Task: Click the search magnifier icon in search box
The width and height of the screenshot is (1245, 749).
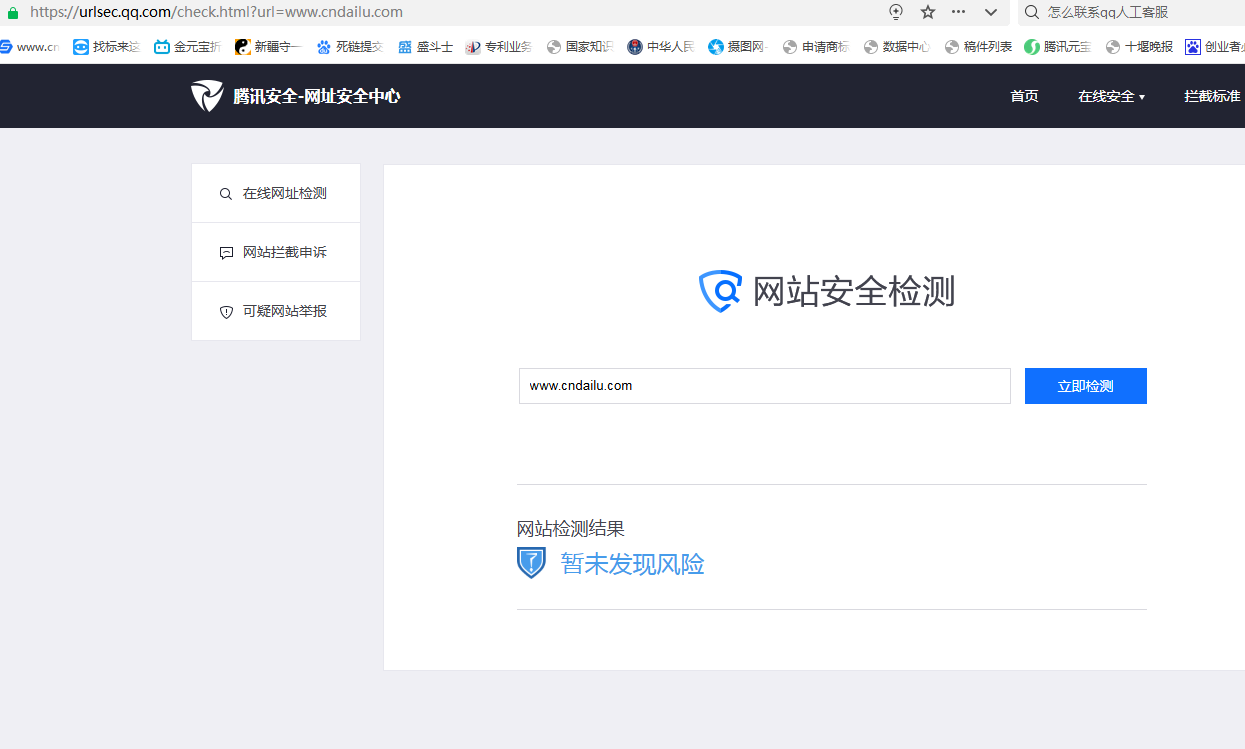Action: pos(1032,12)
